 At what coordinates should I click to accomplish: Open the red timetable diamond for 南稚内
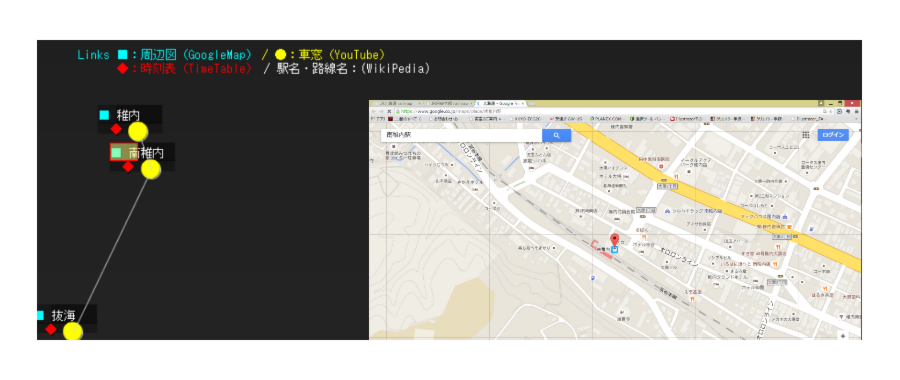[128, 167]
